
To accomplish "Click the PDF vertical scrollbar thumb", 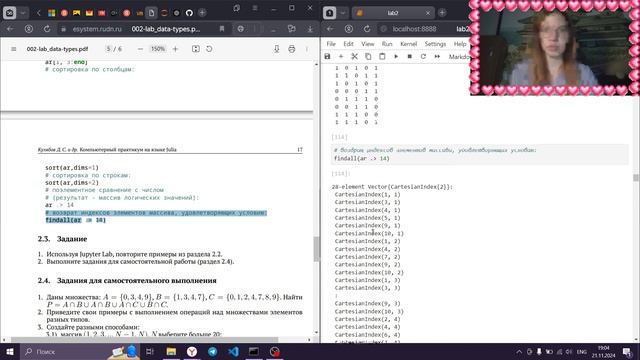I will (316, 249).
